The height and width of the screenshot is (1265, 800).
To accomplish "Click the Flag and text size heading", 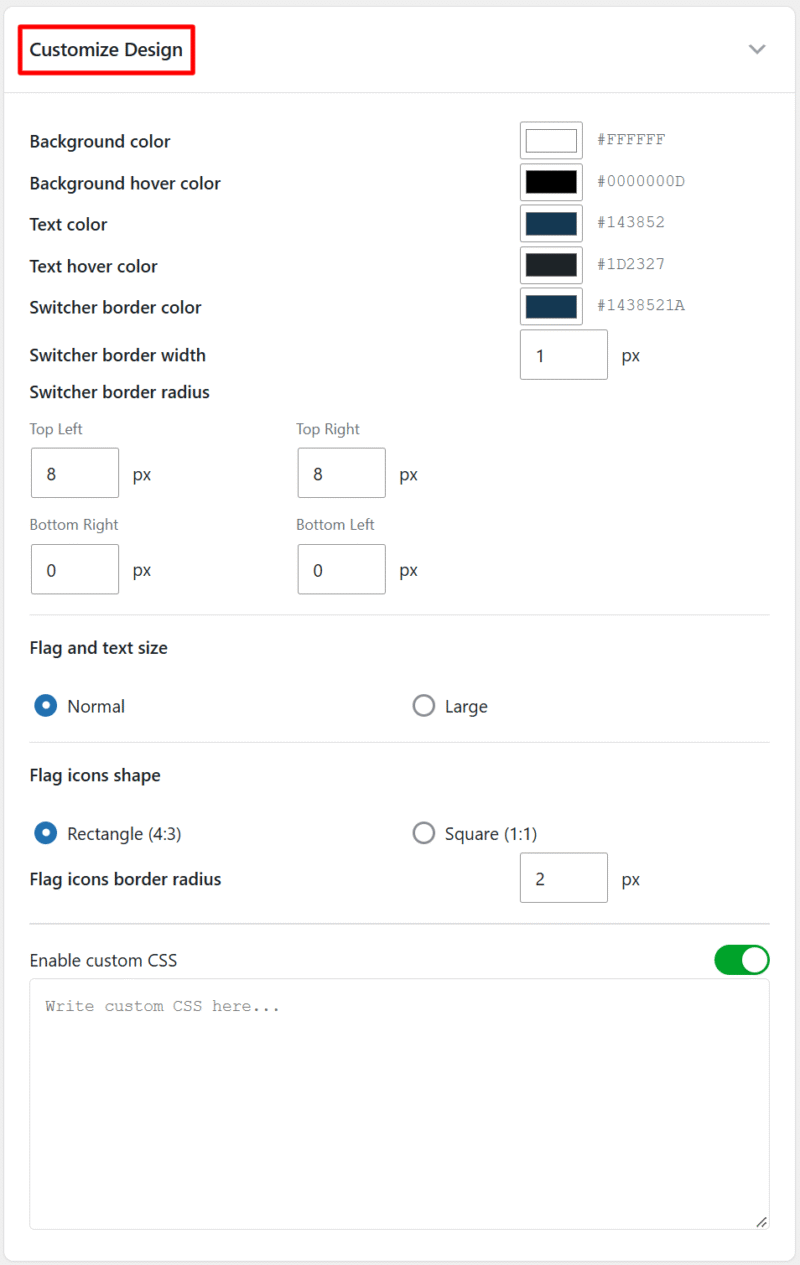I will point(99,648).
